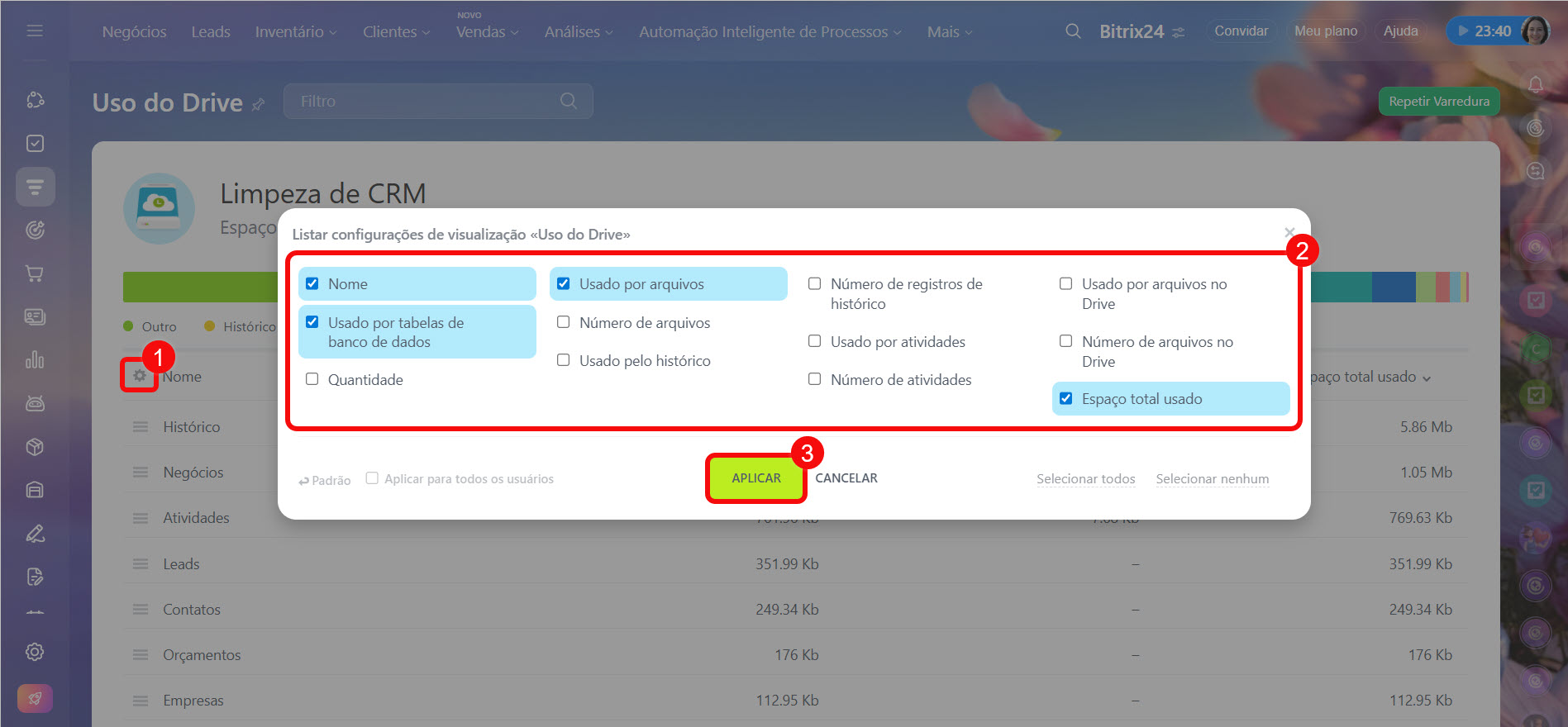This screenshot has width=1568, height=727.
Task: Click the gear icon beside Nome column
Action: coord(139,376)
